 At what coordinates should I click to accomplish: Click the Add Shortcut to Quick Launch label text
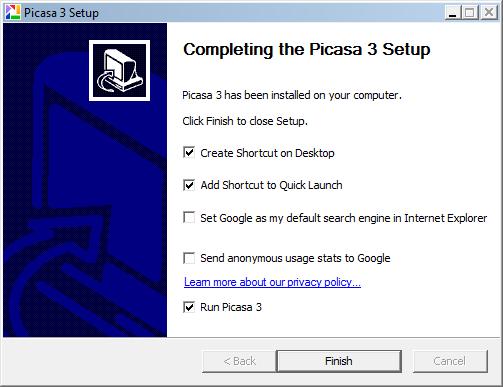pyautogui.click(x=271, y=185)
